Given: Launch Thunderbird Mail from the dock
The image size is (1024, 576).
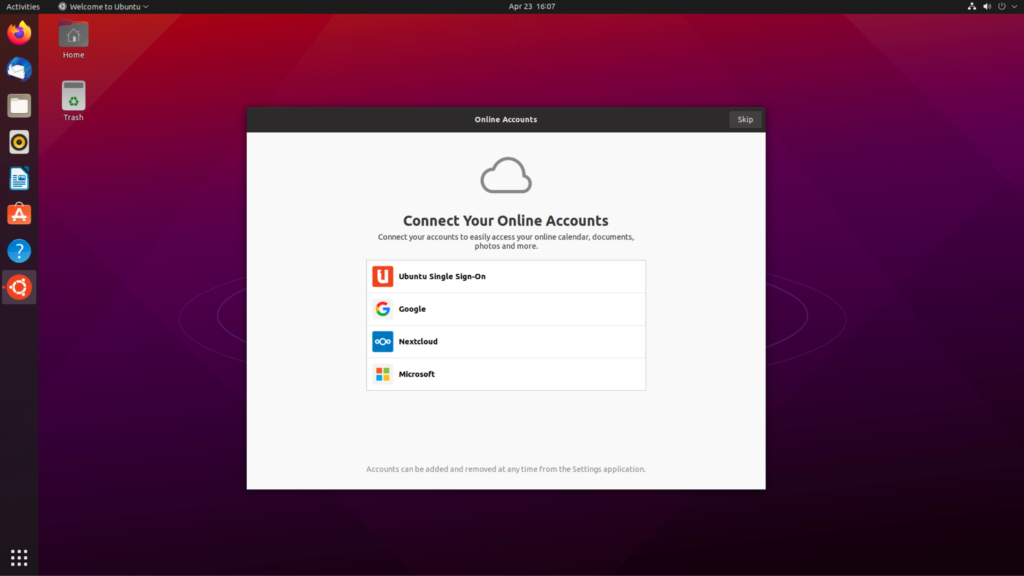Looking at the screenshot, I should click(19, 69).
